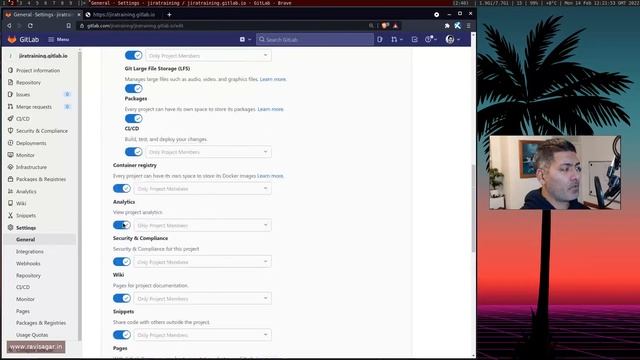Click the bookmark icon in address bar

pyautogui.click(x=68, y=26)
